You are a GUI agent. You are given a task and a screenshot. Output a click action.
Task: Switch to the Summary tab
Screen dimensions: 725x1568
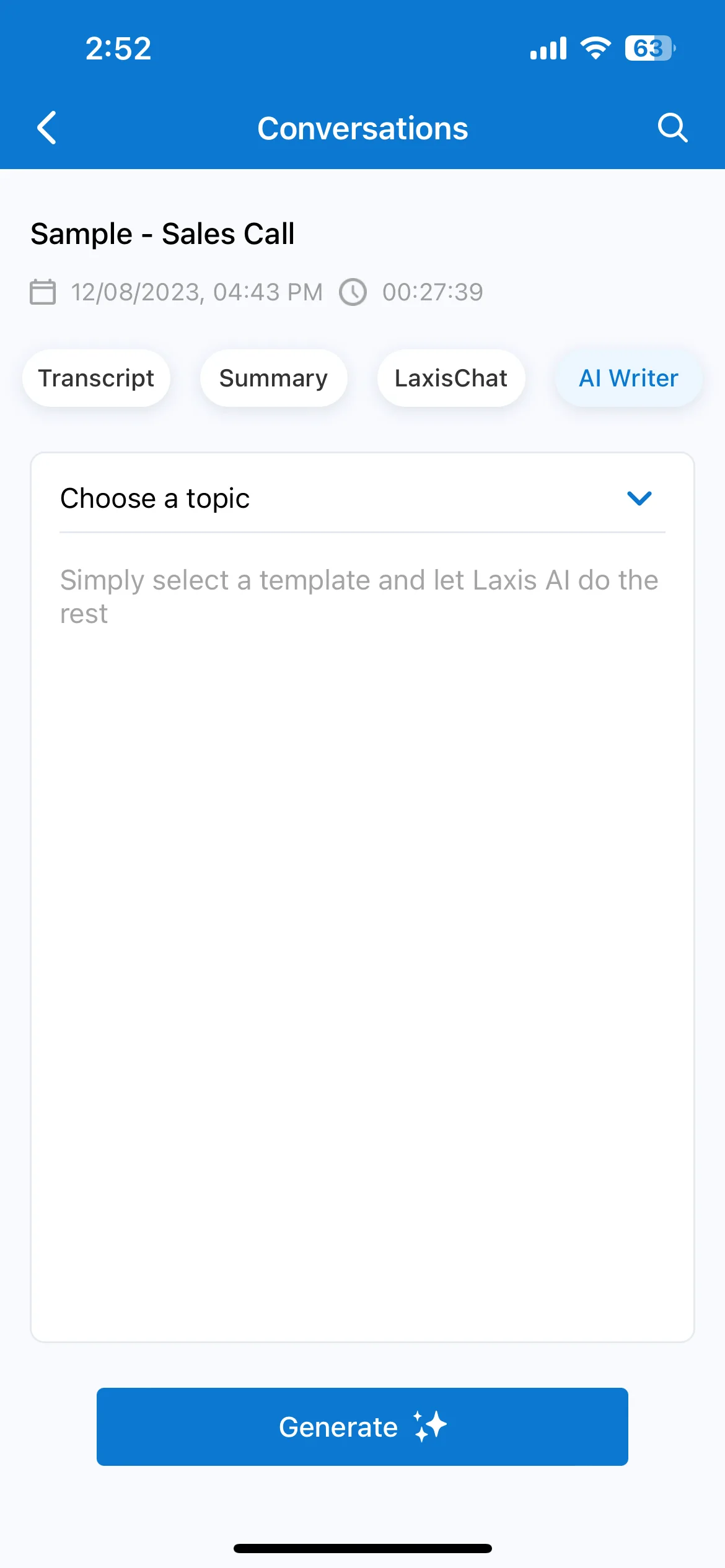274,378
